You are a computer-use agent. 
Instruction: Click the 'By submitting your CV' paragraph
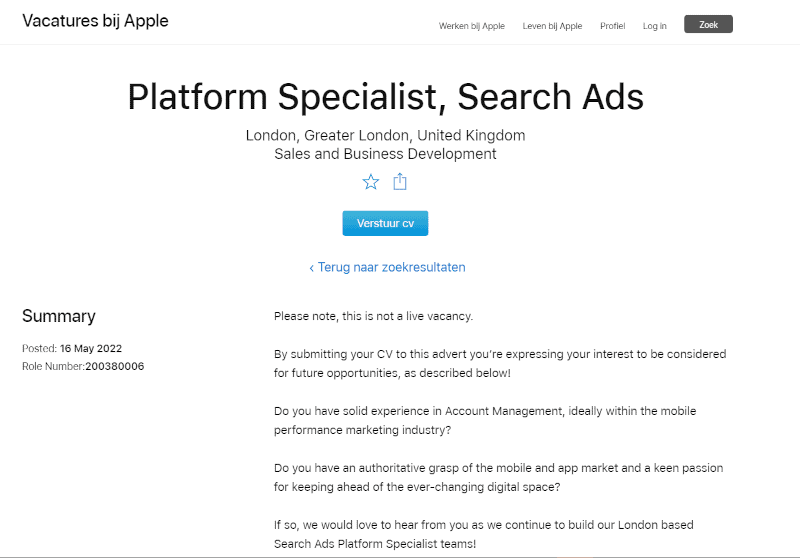click(x=499, y=363)
